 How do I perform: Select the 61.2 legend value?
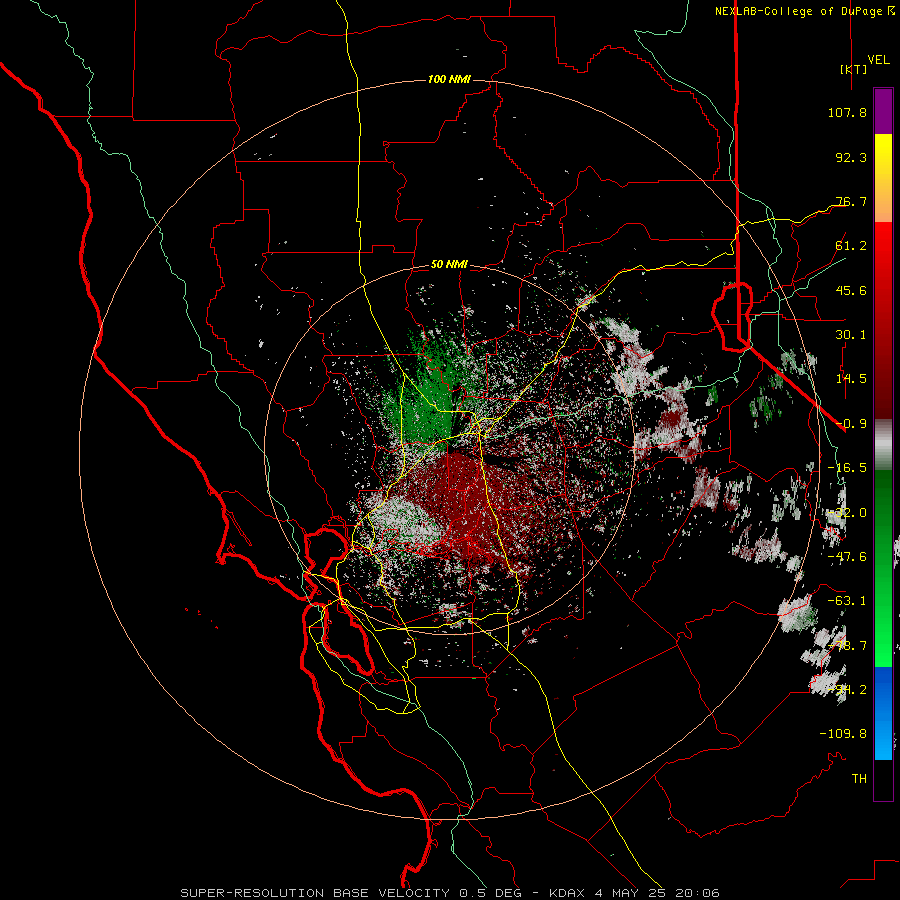pos(851,246)
